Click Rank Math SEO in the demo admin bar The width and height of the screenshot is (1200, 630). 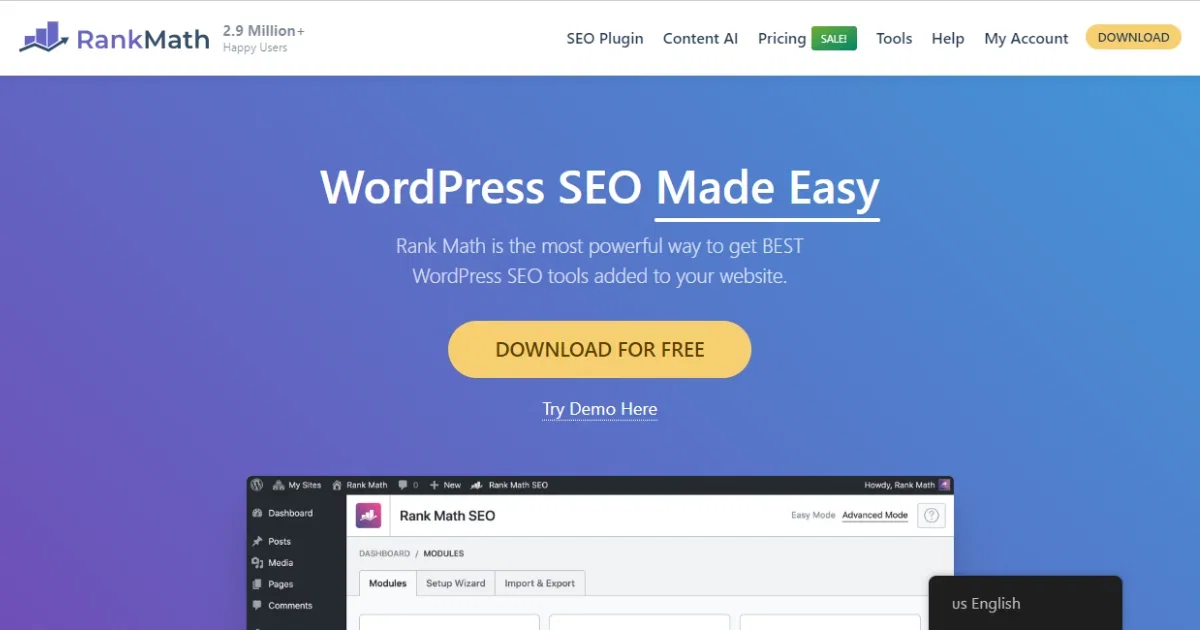[509, 485]
